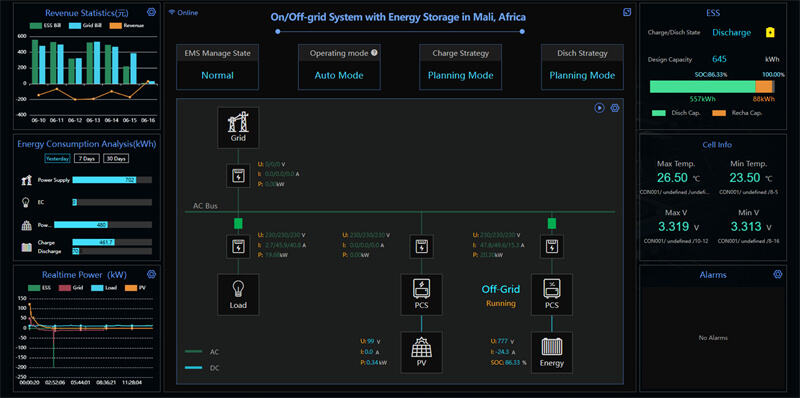Click the orange Recha Cap. bar segment

tap(764, 87)
